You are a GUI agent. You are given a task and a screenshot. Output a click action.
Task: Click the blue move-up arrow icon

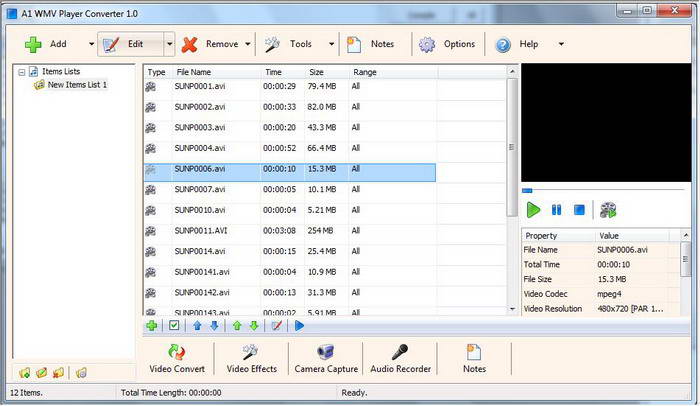[x=197, y=326]
